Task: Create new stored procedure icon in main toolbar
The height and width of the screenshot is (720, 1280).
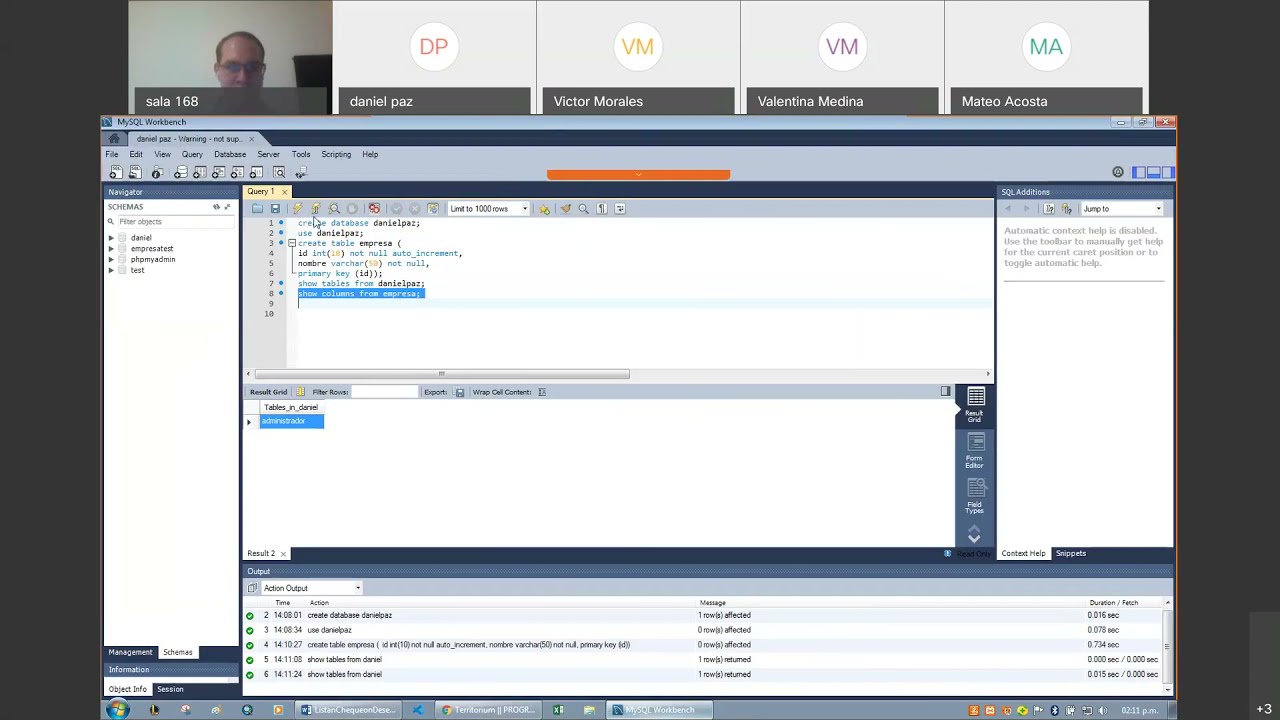Action: pos(237,173)
